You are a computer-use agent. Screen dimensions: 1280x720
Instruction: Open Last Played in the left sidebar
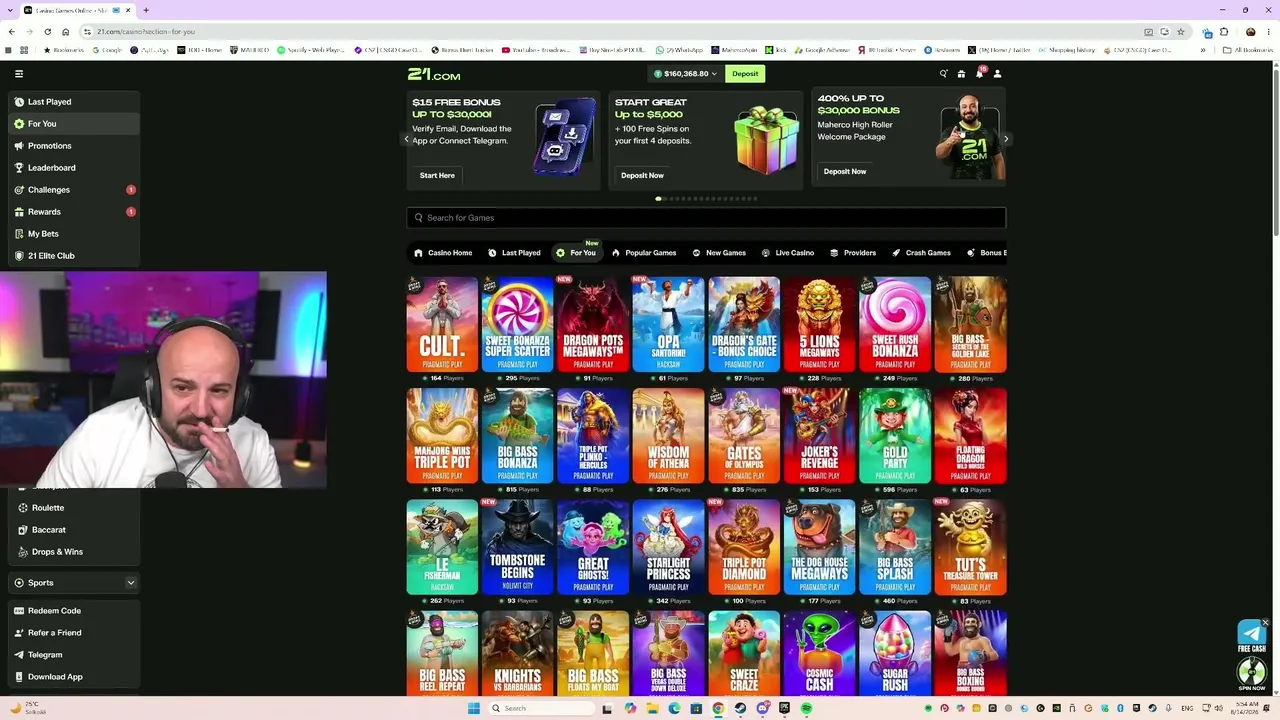tap(74, 102)
